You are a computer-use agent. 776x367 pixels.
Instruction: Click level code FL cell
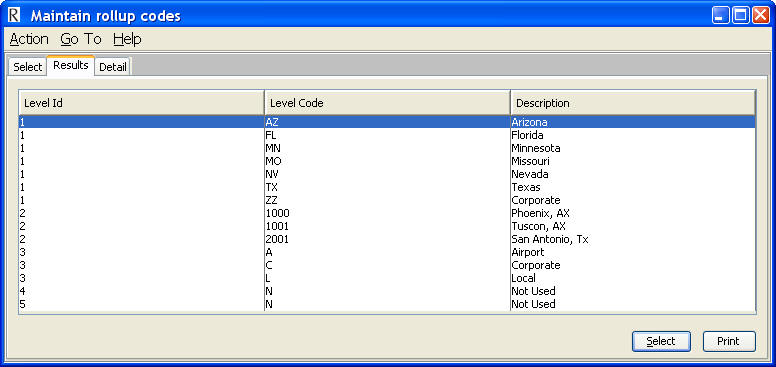(x=388, y=135)
